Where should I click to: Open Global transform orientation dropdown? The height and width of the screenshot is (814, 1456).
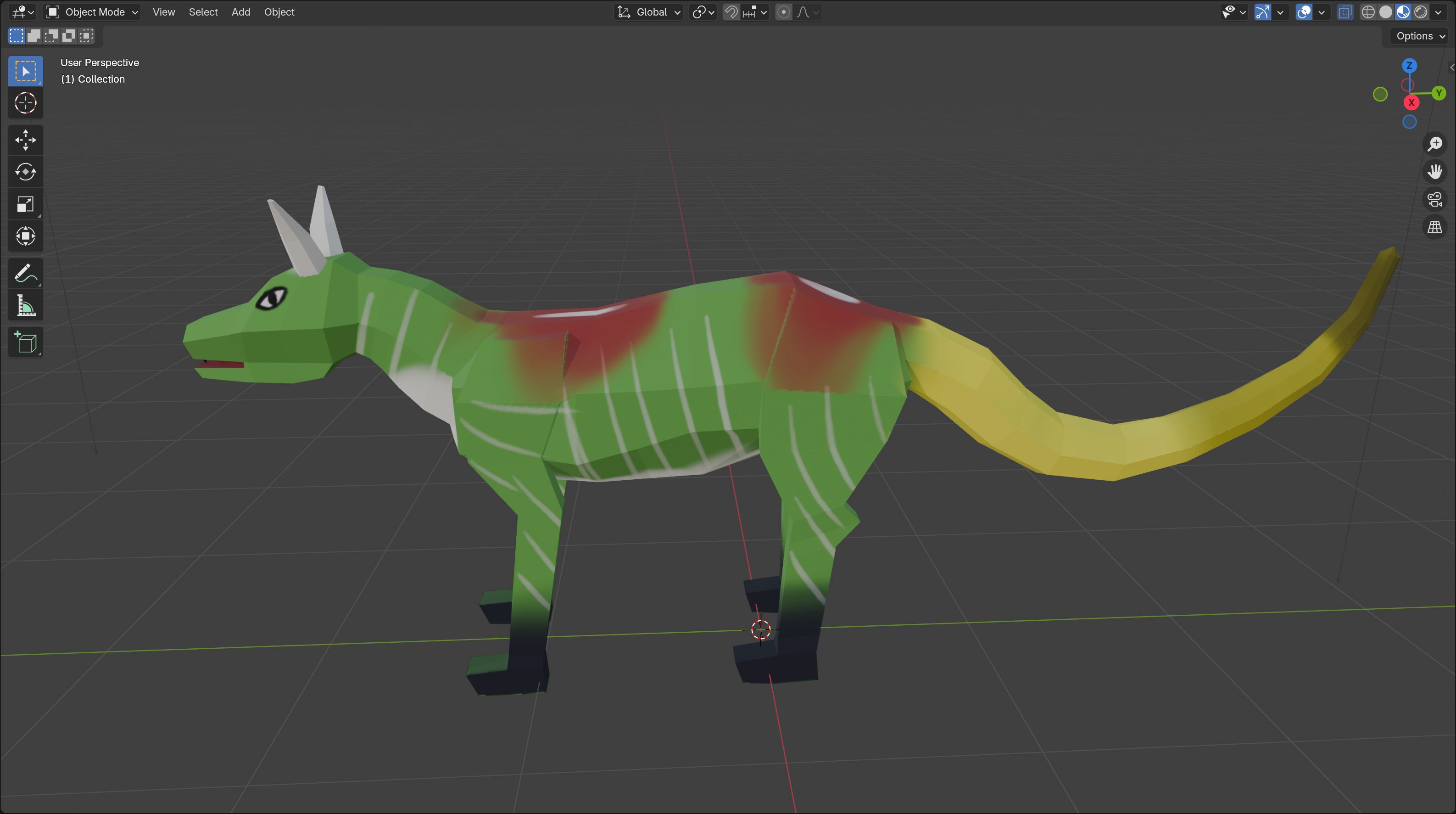(649, 12)
